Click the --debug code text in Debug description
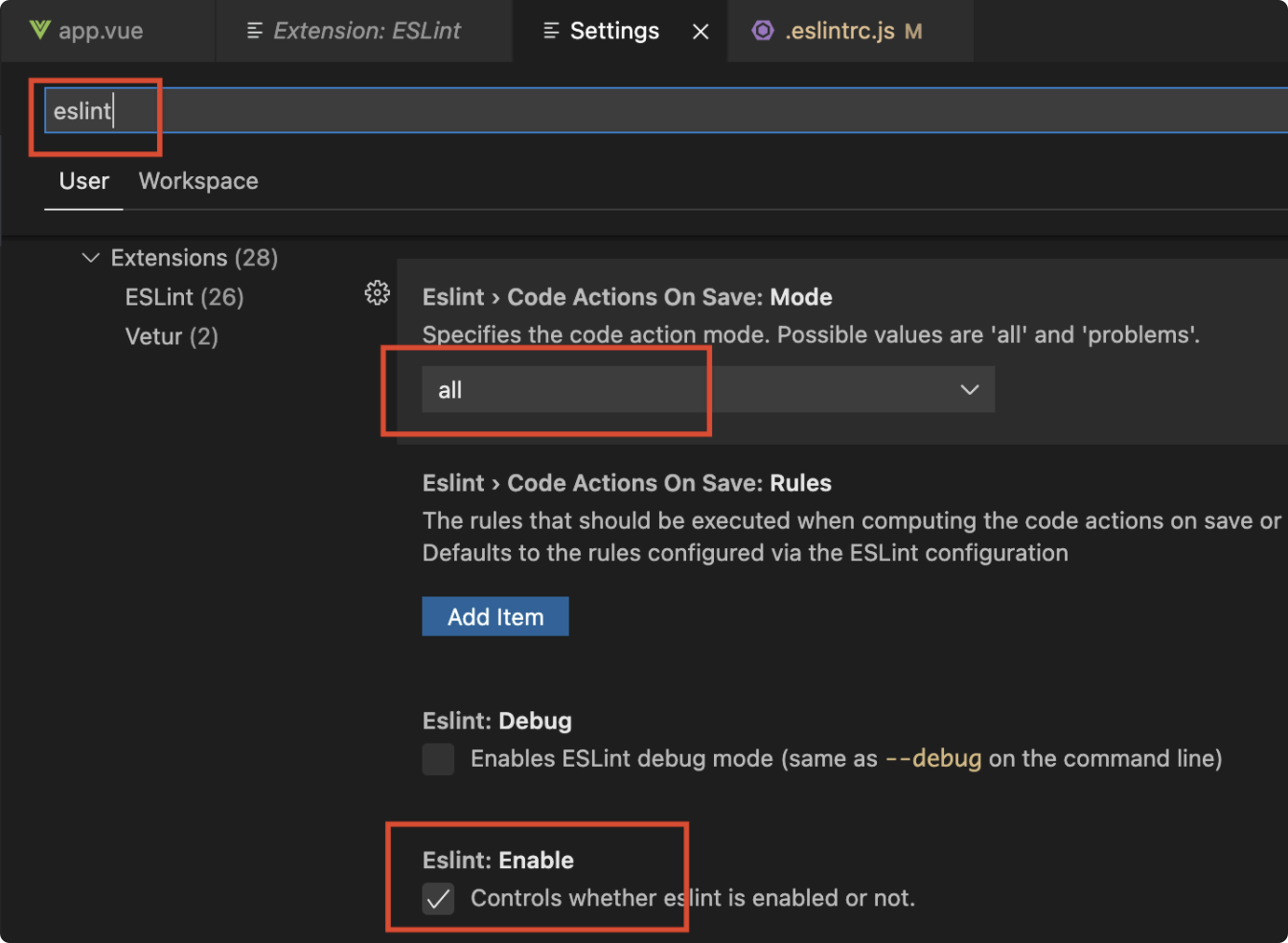The width and height of the screenshot is (1288, 943). (933, 759)
